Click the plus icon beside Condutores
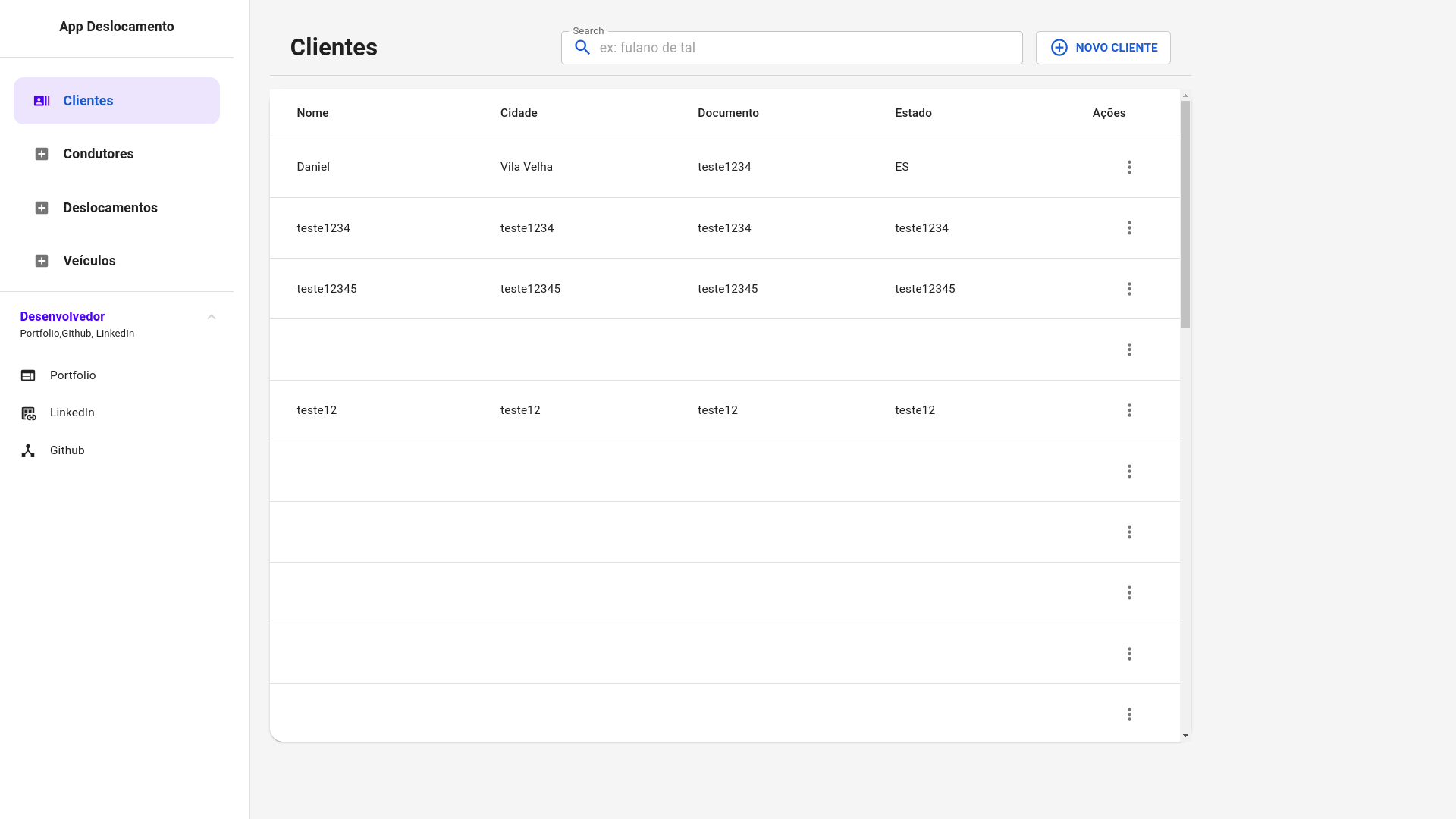 [42, 154]
